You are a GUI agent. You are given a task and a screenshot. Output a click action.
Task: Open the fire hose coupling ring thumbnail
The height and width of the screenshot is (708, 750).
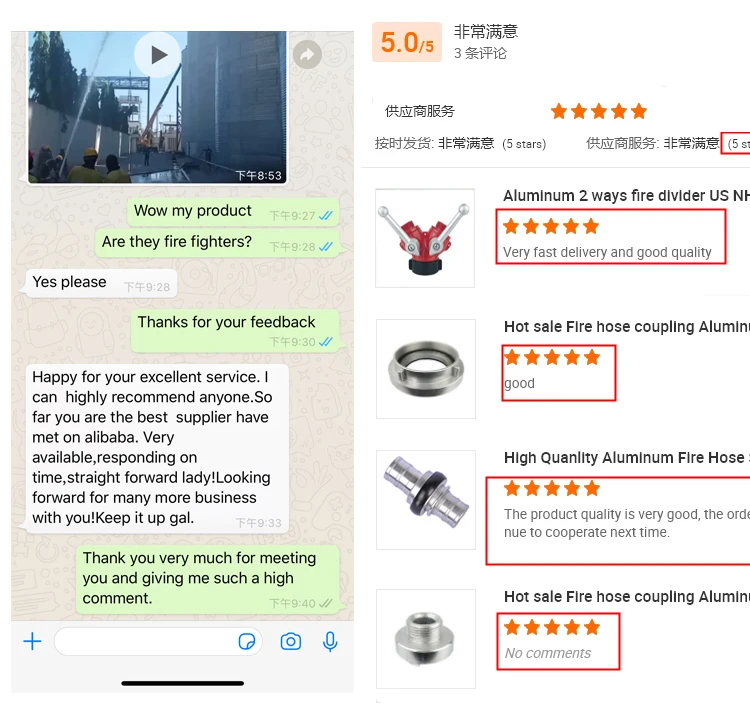coord(426,369)
